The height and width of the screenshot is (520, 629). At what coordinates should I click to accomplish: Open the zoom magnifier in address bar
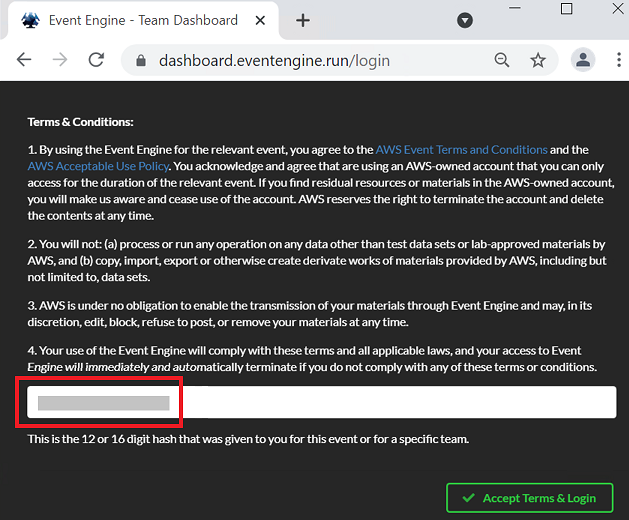pos(501,60)
